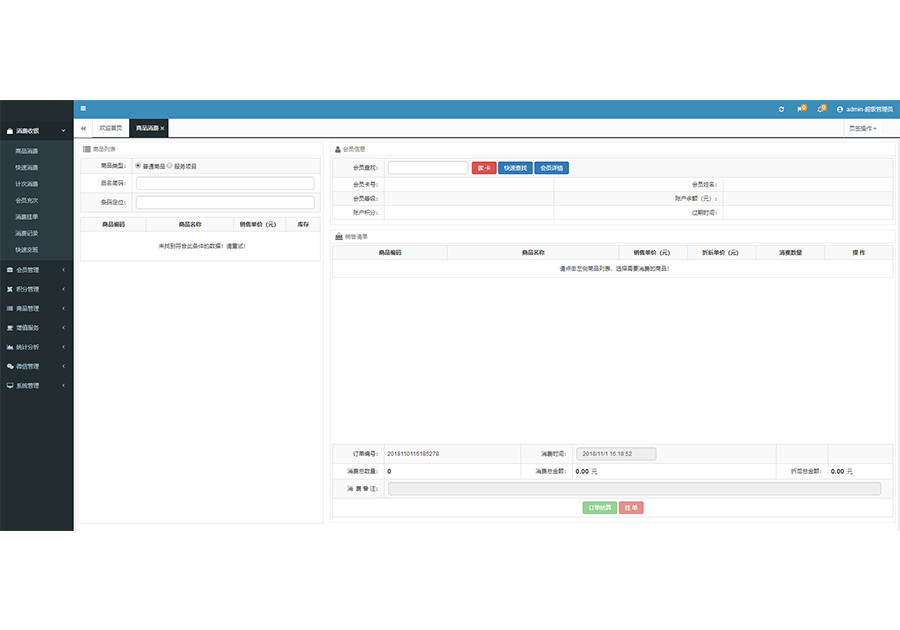Click the 统计分析 chart icon
The image size is (900, 630).
[10, 347]
